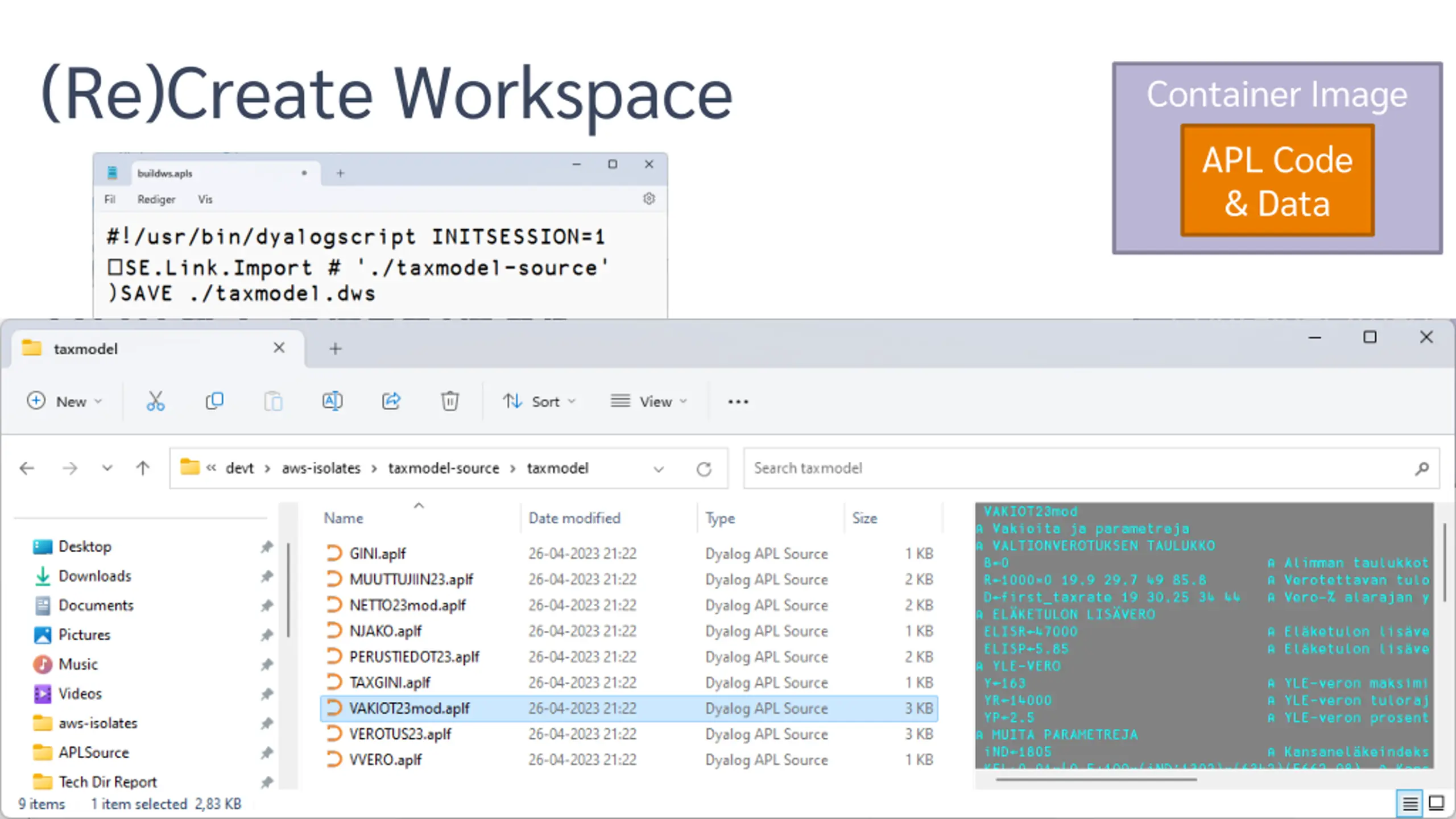Open Notepad settings gear icon
The height and width of the screenshot is (819, 1456).
tap(649, 199)
